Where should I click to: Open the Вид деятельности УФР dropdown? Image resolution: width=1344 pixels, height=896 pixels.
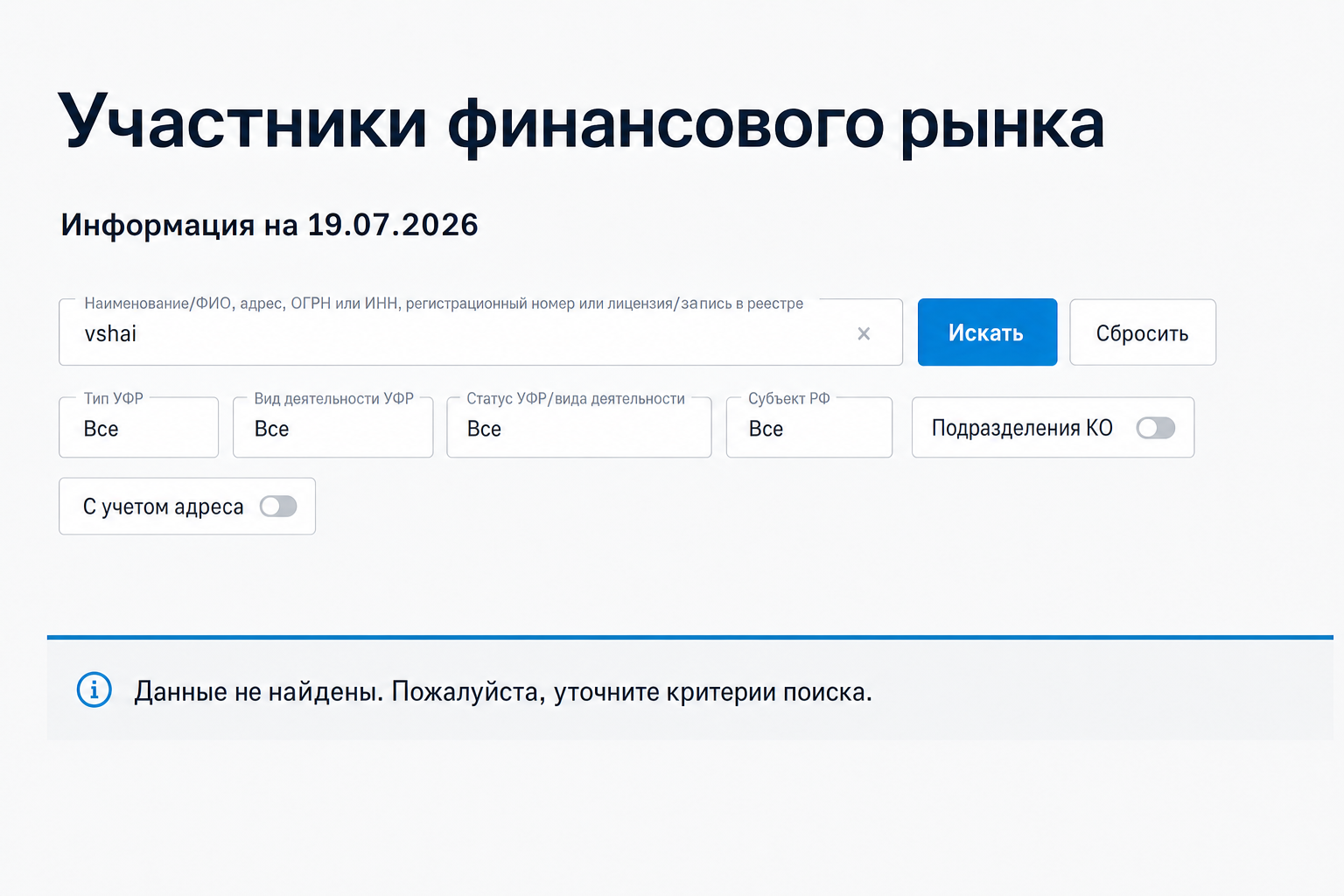(x=333, y=428)
